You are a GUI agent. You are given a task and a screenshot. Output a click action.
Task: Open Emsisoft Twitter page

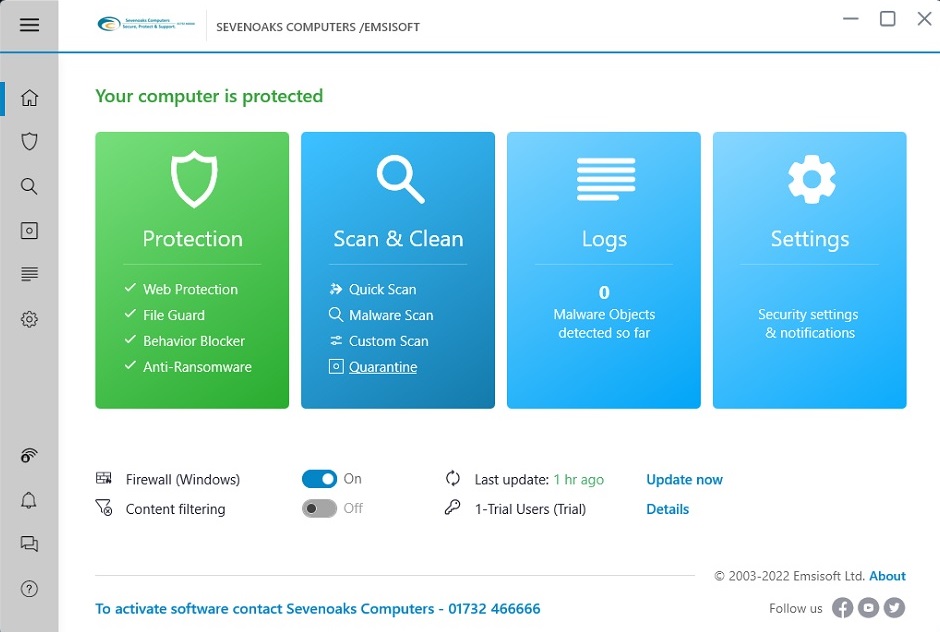click(894, 608)
